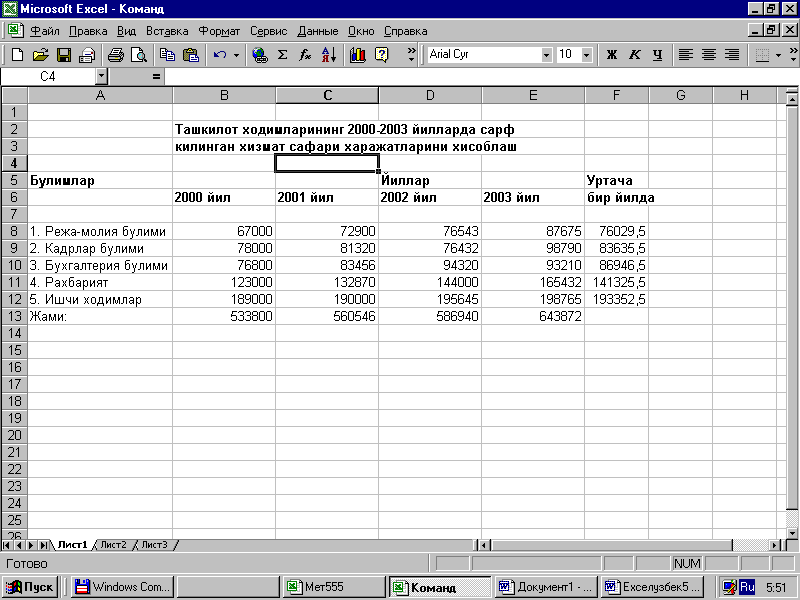The height and width of the screenshot is (600, 800).
Task: Switch to Windows Commander taskbar button
Action: tap(122, 587)
